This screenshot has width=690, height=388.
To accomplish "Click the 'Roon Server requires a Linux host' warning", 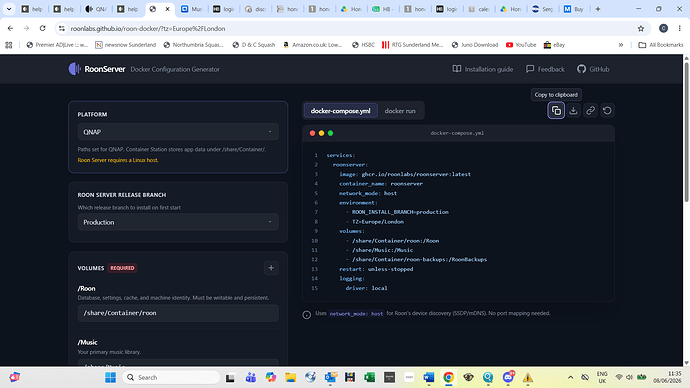I will coord(118,160).
